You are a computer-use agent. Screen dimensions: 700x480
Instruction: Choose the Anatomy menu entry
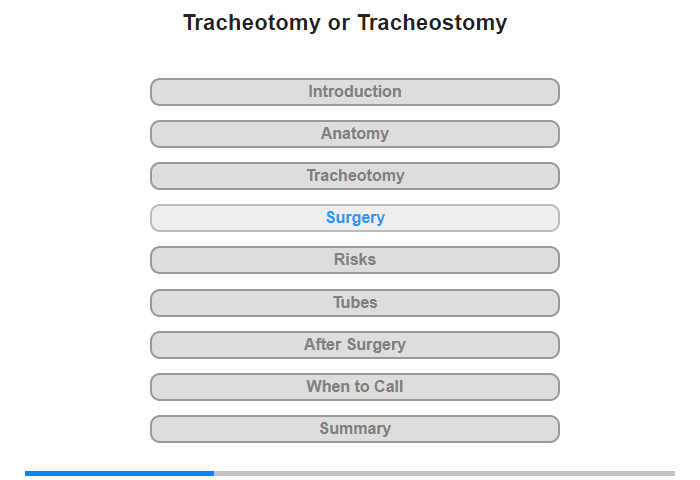coord(355,134)
